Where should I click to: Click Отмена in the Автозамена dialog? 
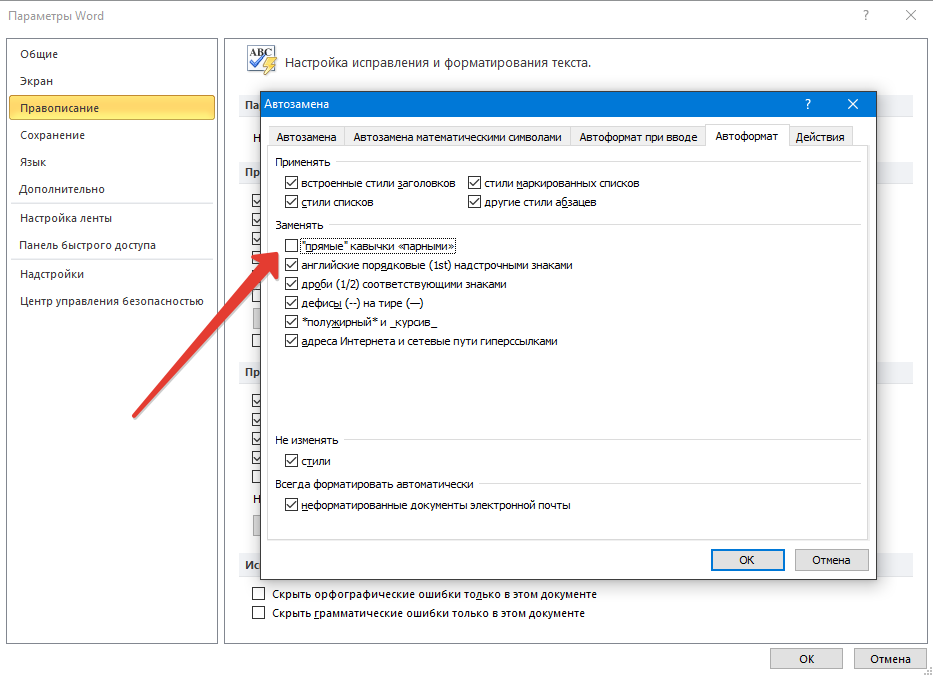831,560
